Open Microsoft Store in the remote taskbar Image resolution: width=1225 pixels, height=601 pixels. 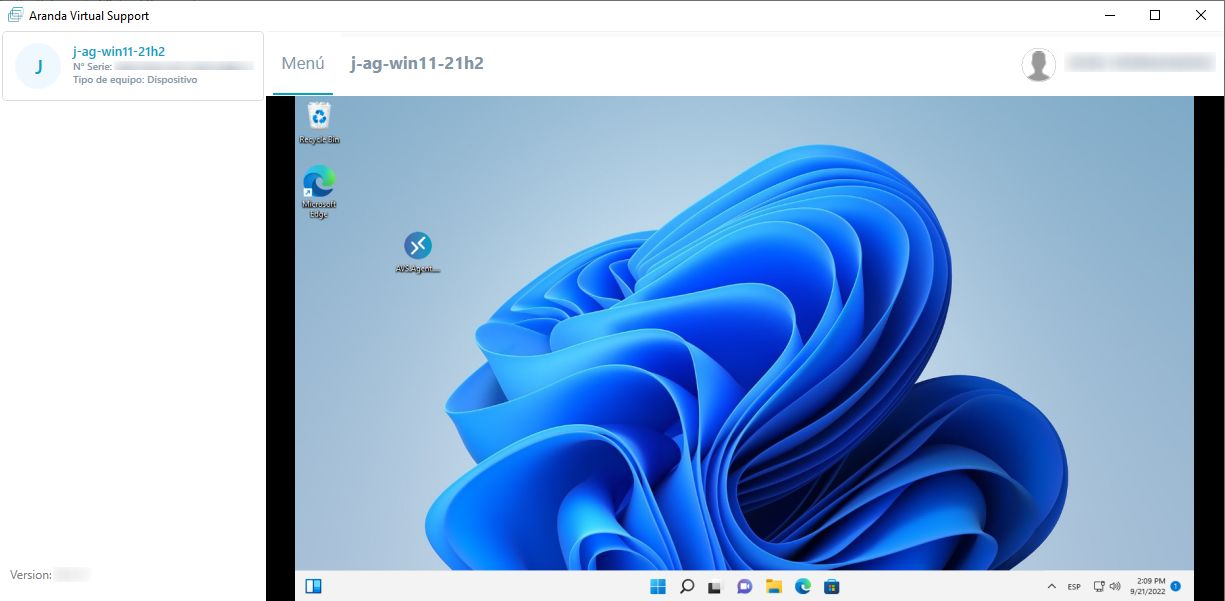click(831, 587)
